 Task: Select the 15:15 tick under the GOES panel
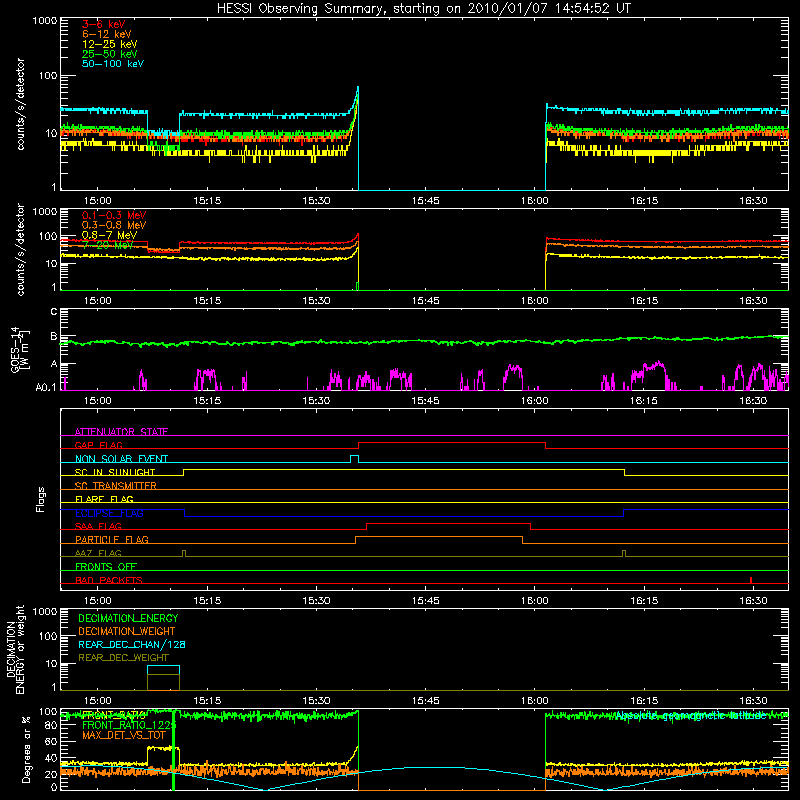[x=207, y=401]
